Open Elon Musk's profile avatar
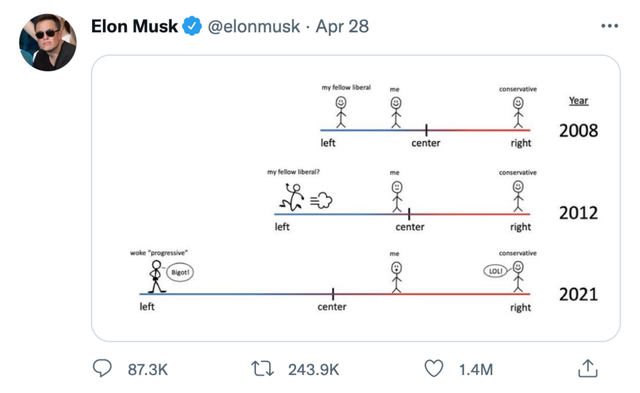The height and width of the screenshot is (393, 640). tap(48, 42)
